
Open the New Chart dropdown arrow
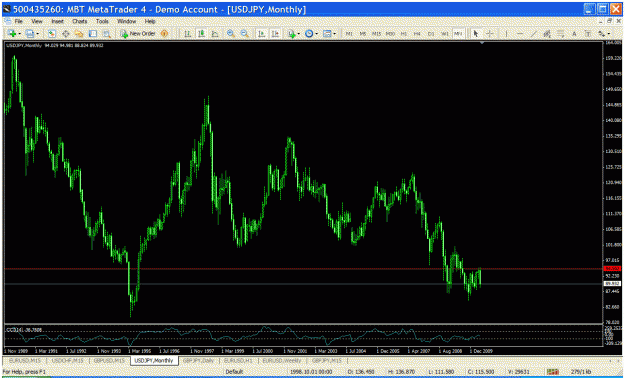point(19,34)
